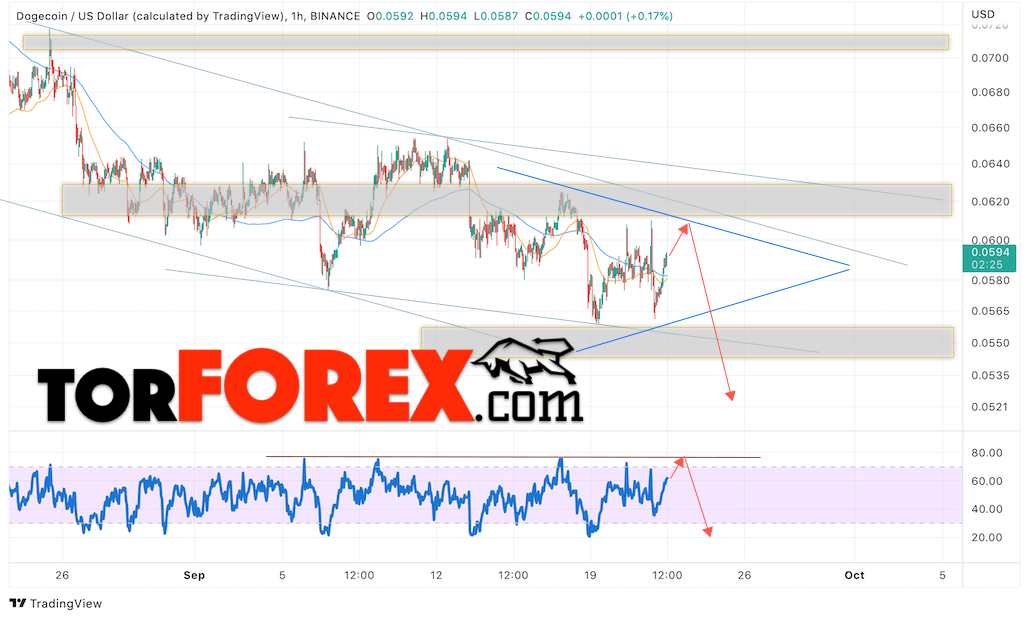Screen dimensions: 1029x619
Task: Click the TradingView logo link
Action: pyautogui.click(x=56, y=603)
